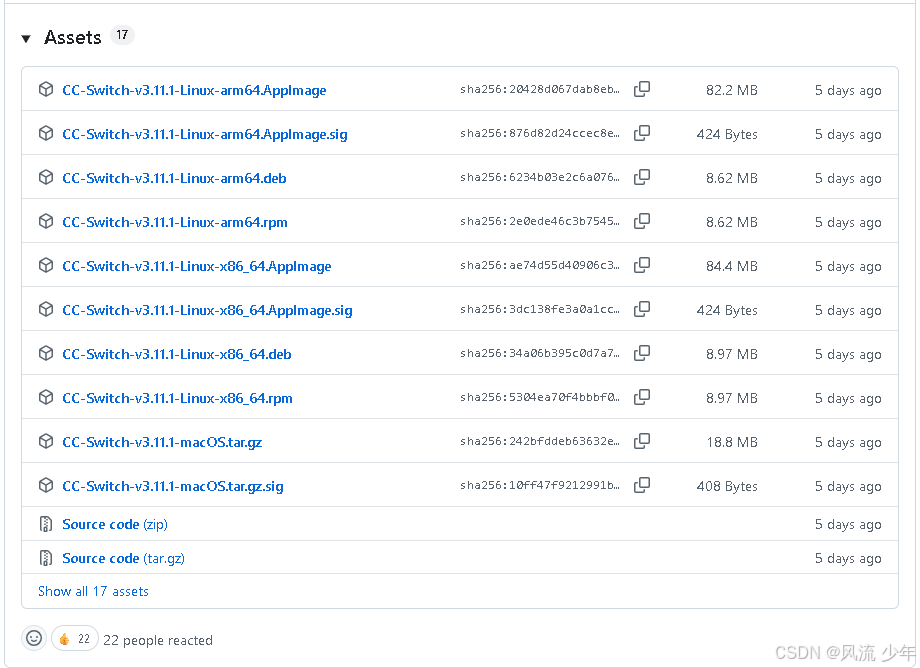This screenshot has width=920, height=668.
Task: Copy sha256 of Linux-x86_64.deb
Action: (x=642, y=353)
